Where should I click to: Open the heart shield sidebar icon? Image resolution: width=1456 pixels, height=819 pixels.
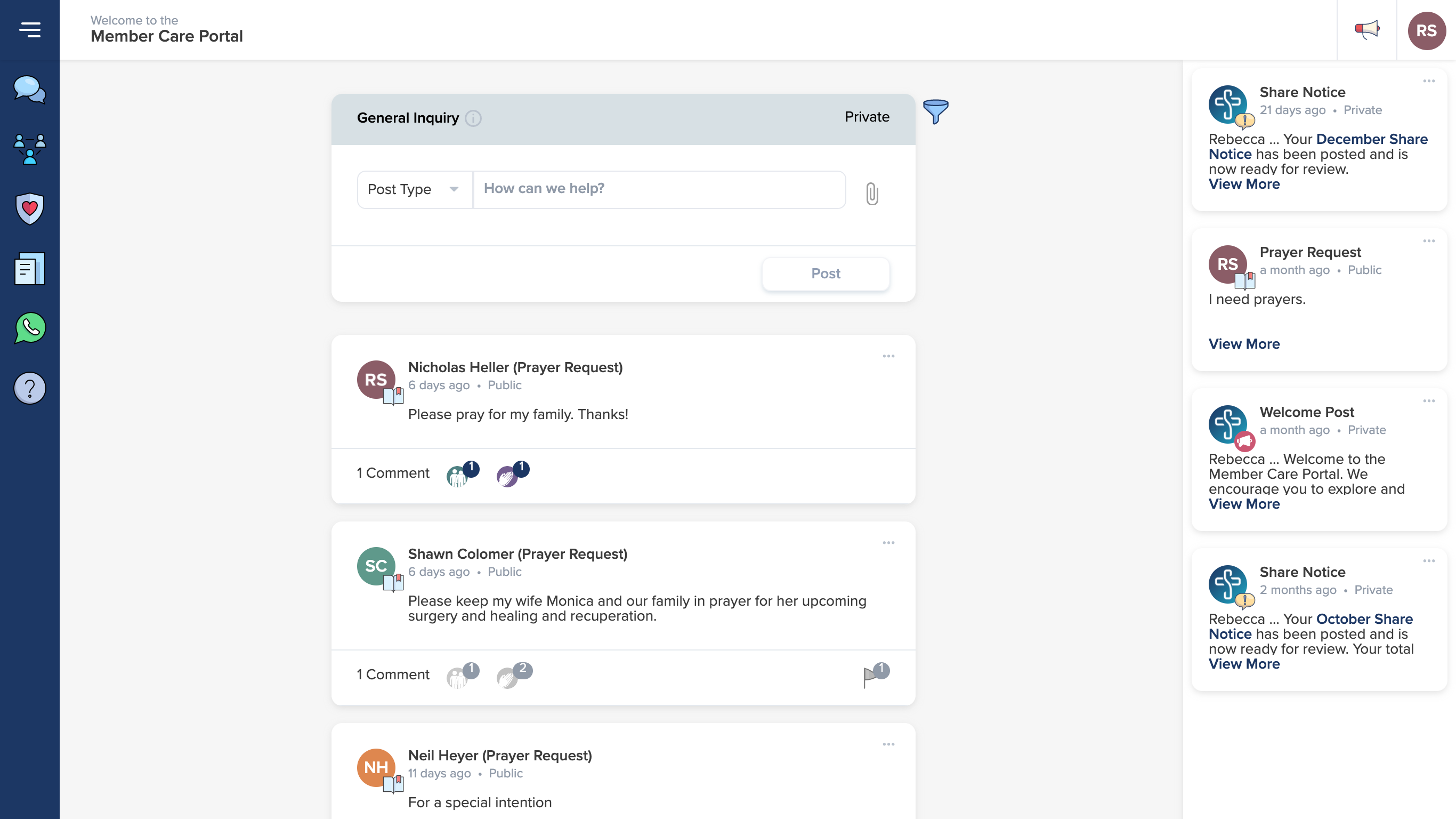point(29,208)
